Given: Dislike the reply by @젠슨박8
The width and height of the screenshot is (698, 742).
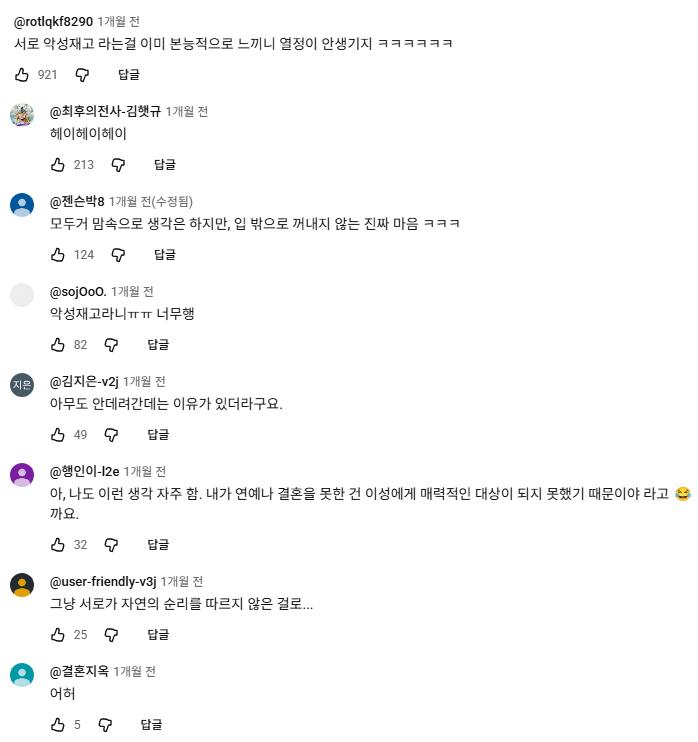Looking at the screenshot, I should pos(118,255).
